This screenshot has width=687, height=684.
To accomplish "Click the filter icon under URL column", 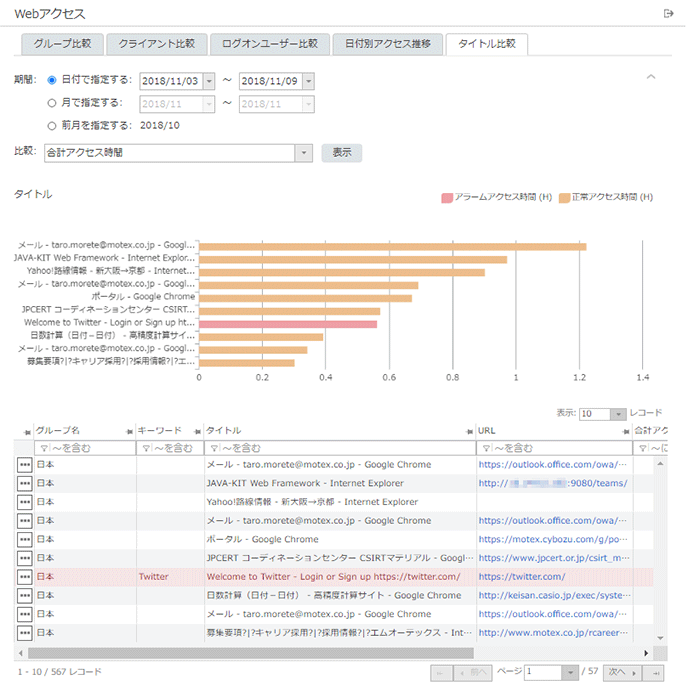I will click(x=484, y=448).
